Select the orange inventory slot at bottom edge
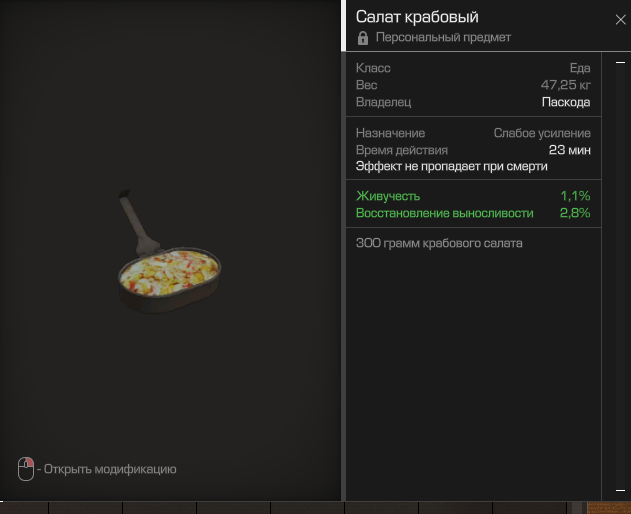The image size is (631, 514). pyautogui.click(x=609, y=508)
